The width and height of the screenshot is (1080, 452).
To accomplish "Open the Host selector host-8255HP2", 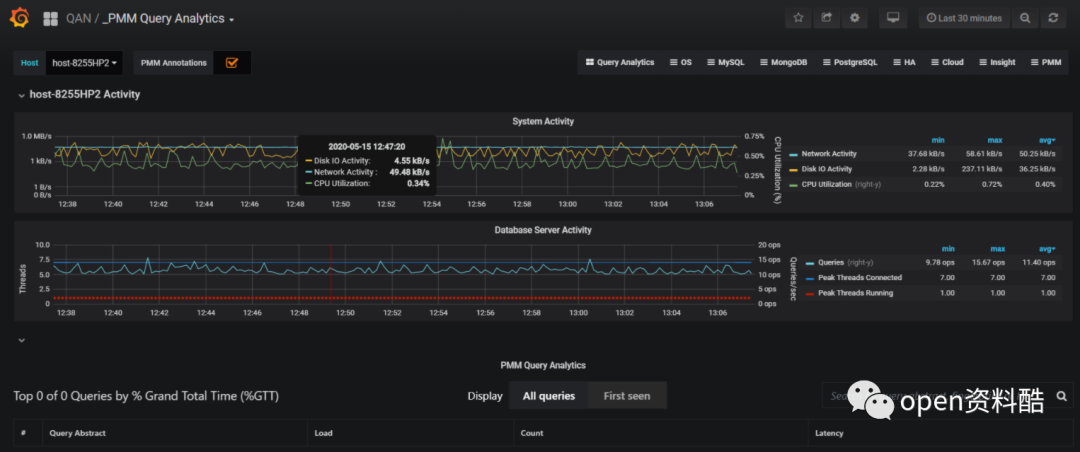I will [x=85, y=63].
